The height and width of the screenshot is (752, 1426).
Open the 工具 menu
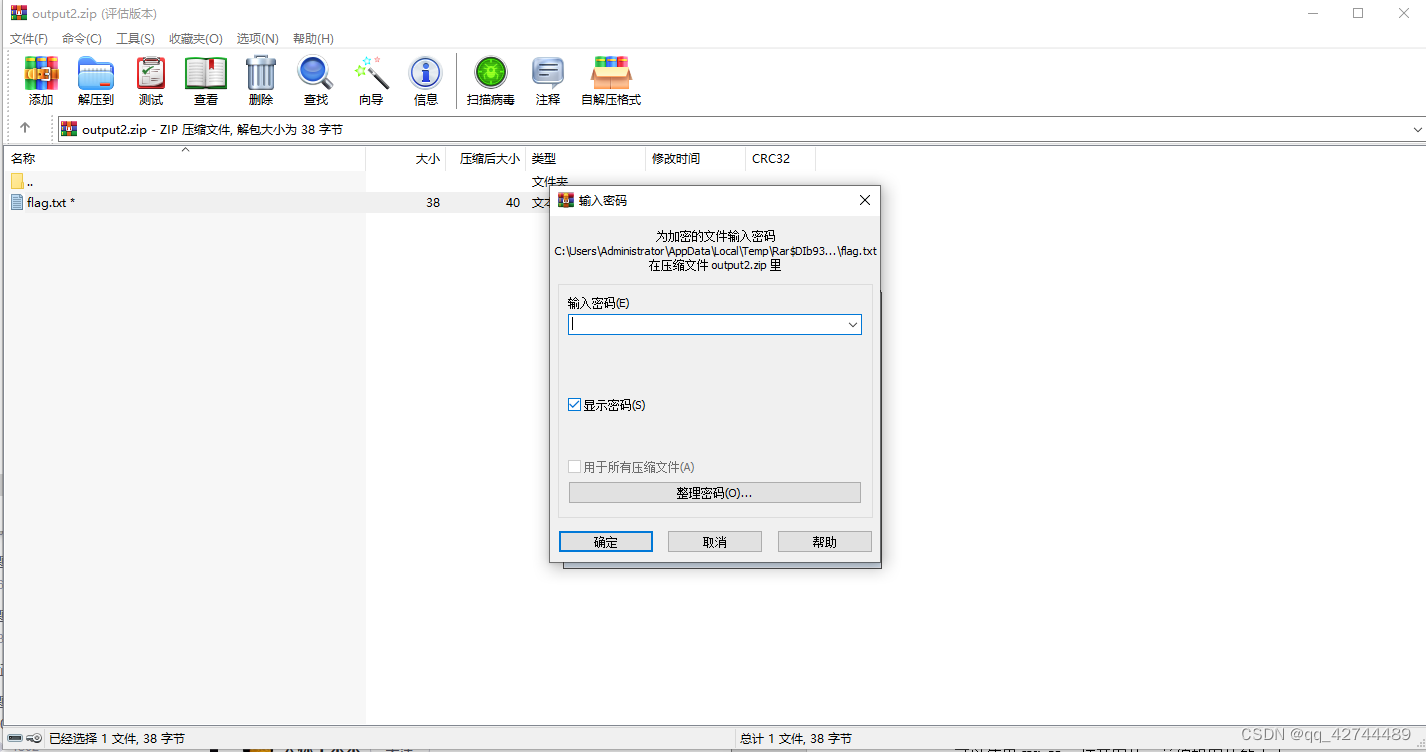[135, 38]
